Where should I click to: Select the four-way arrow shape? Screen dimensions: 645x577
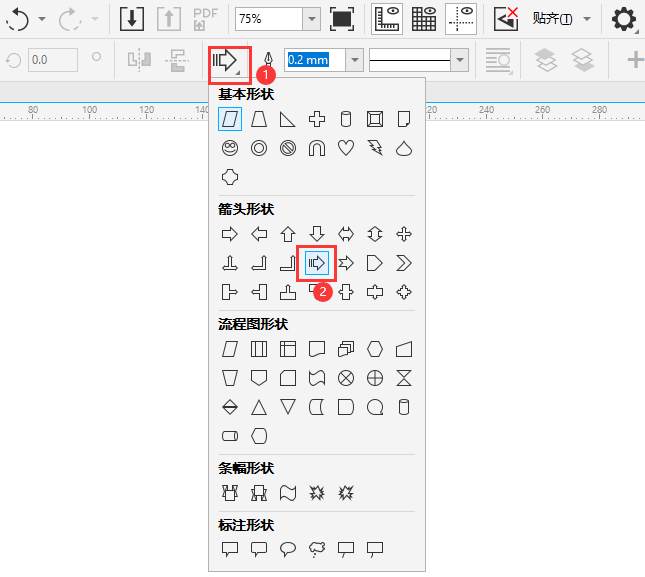pyautogui.click(x=404, y=234)
